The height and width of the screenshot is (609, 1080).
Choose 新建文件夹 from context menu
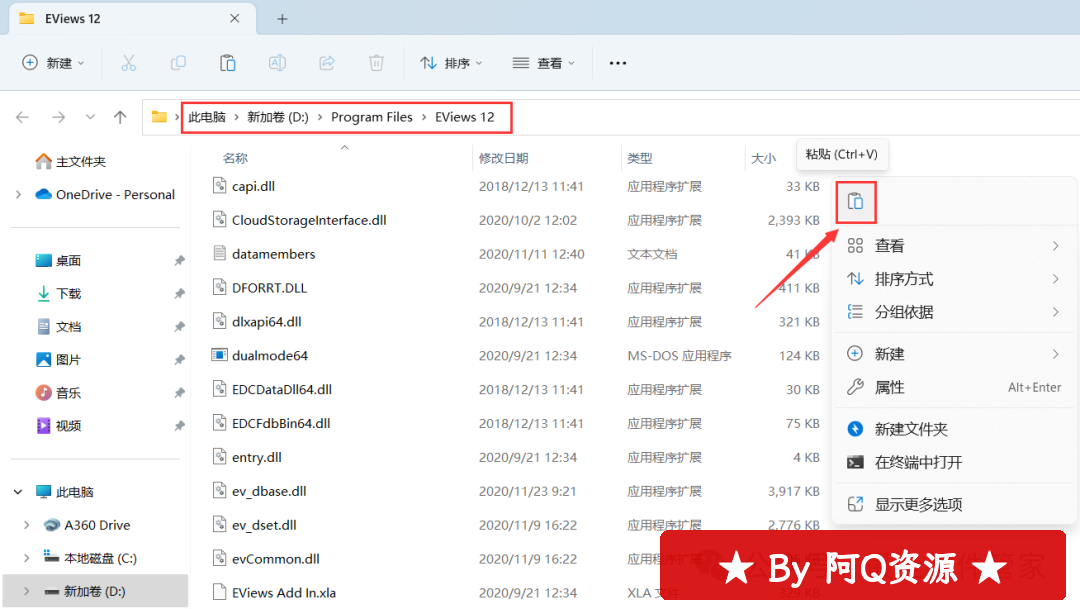(911, 429)
